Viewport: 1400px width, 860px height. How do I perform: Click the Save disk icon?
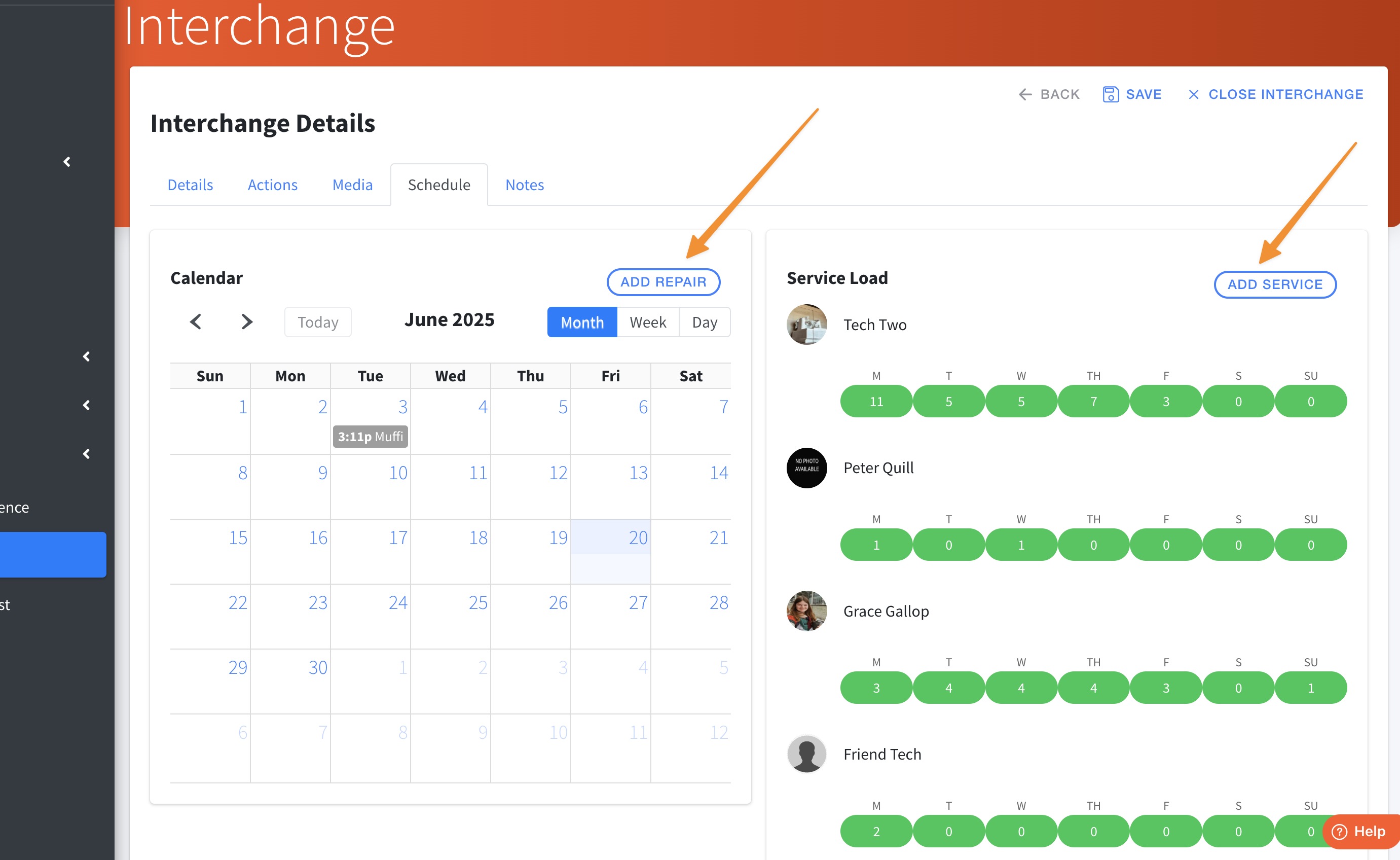[1110, 94]
